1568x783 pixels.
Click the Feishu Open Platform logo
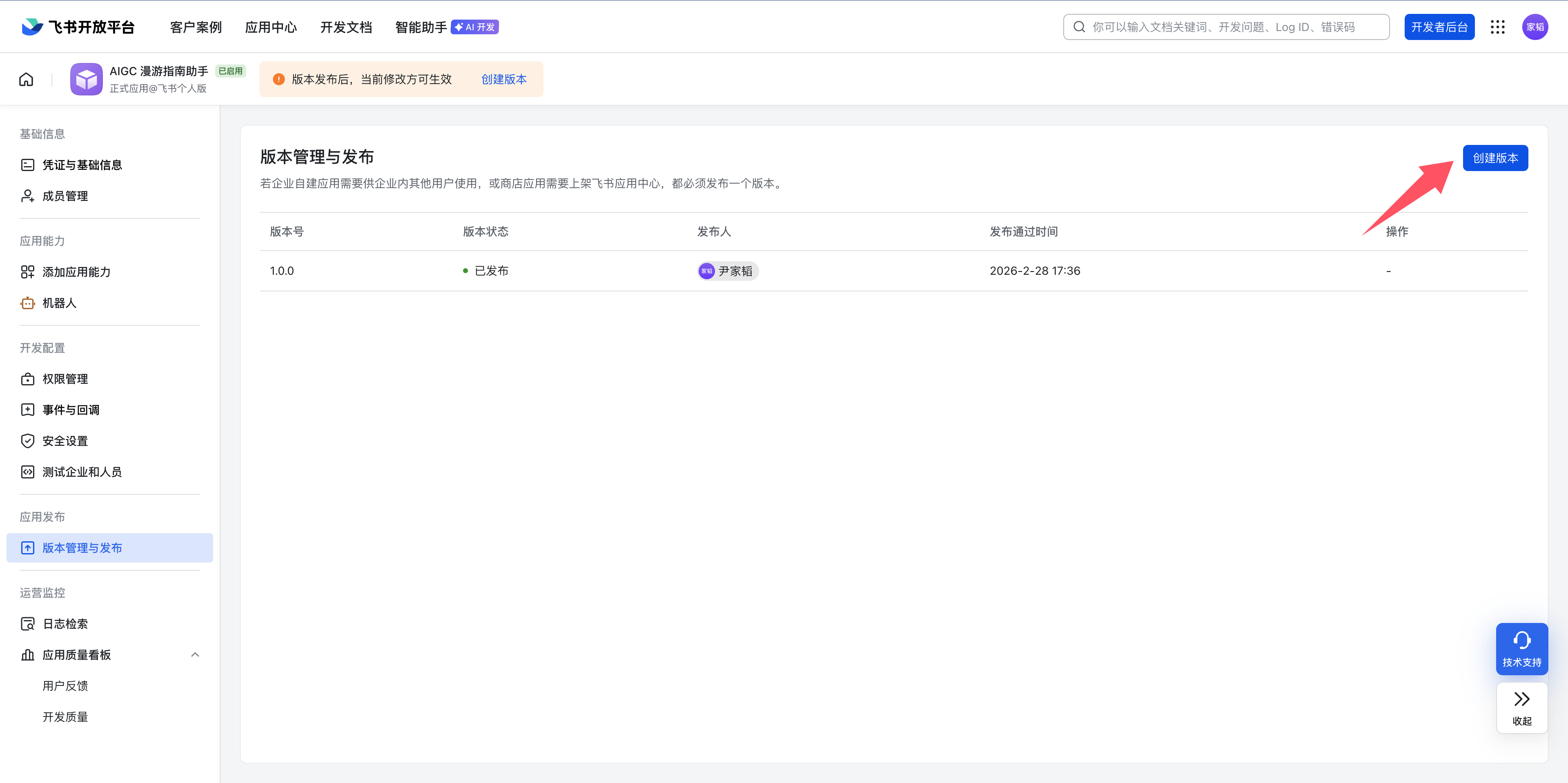point(78,27)
